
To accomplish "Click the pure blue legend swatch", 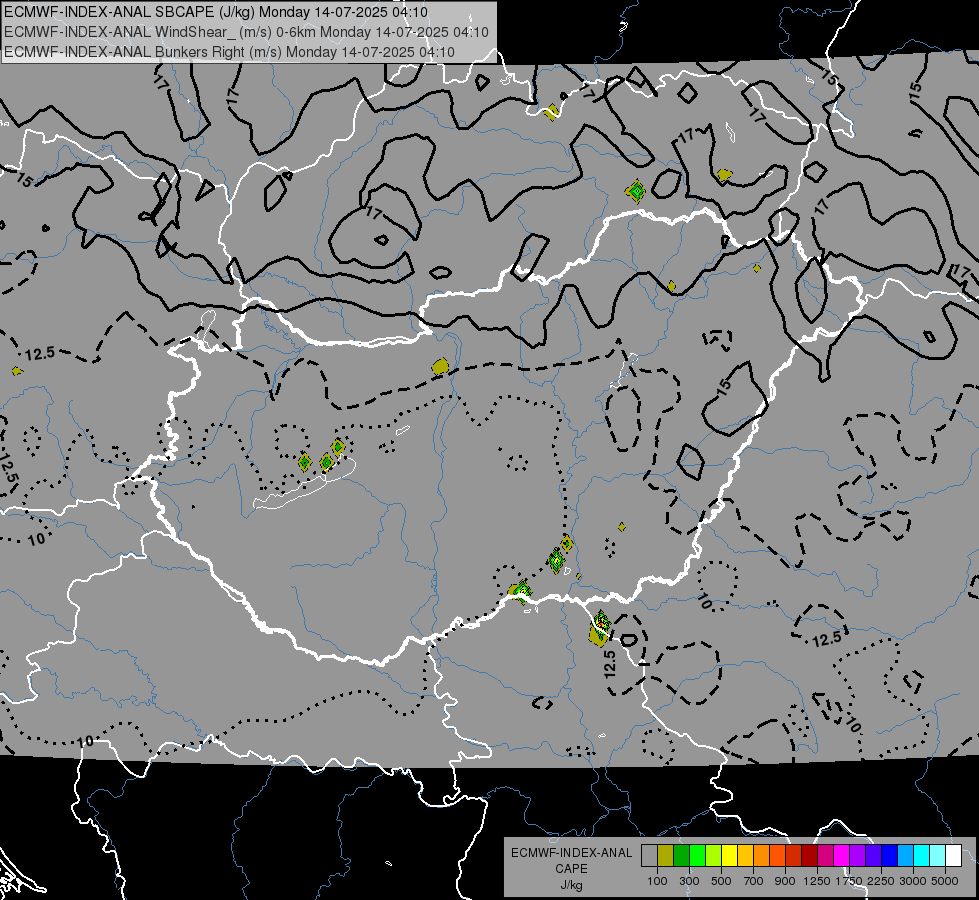I will pos(890,855).
